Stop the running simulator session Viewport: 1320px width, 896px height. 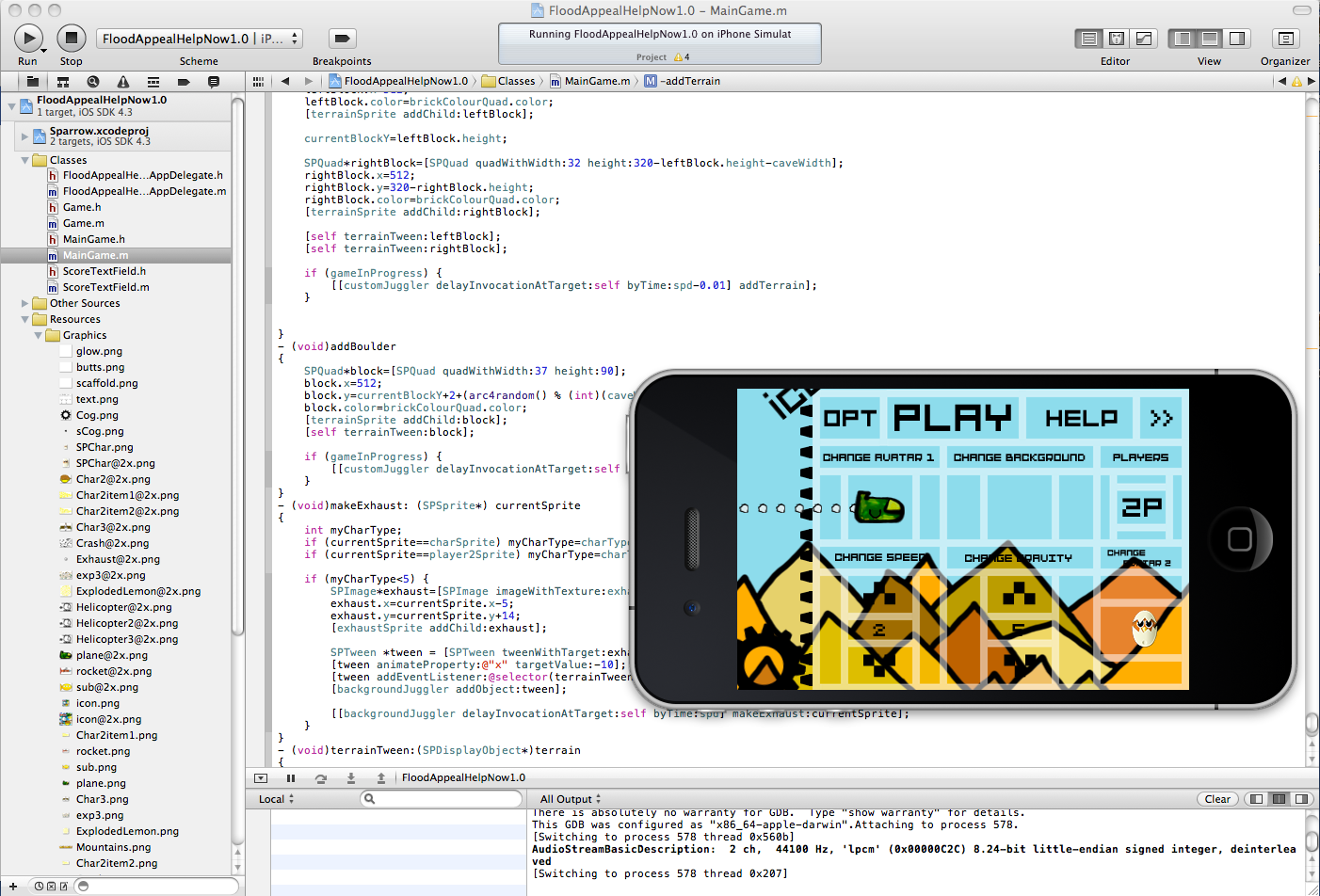point(71,38)
